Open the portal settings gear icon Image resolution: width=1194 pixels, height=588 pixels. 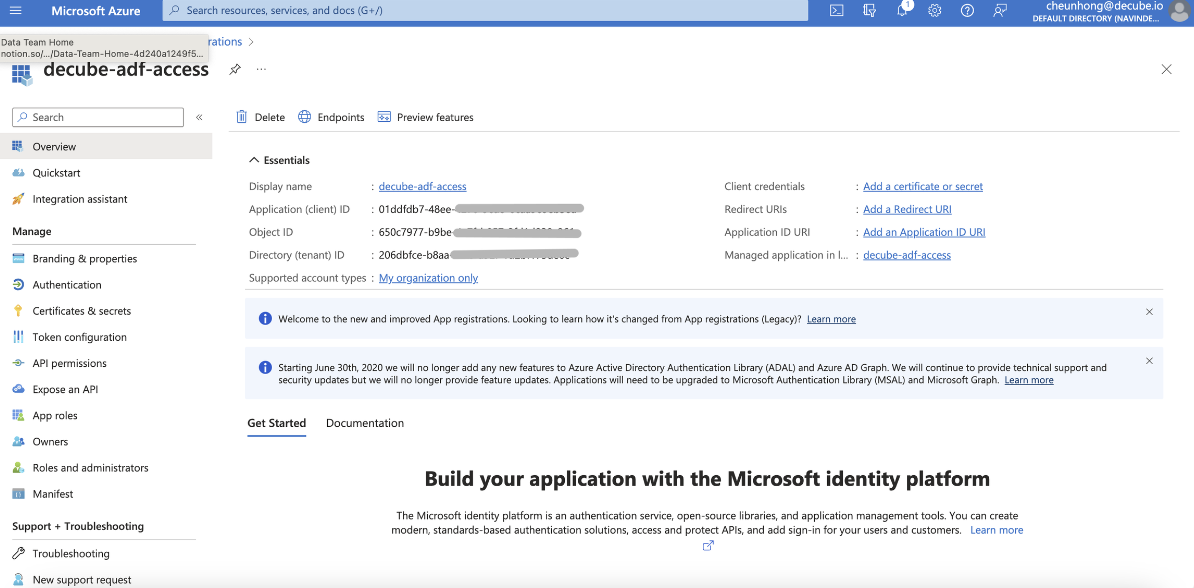click(x=934, y=11)
